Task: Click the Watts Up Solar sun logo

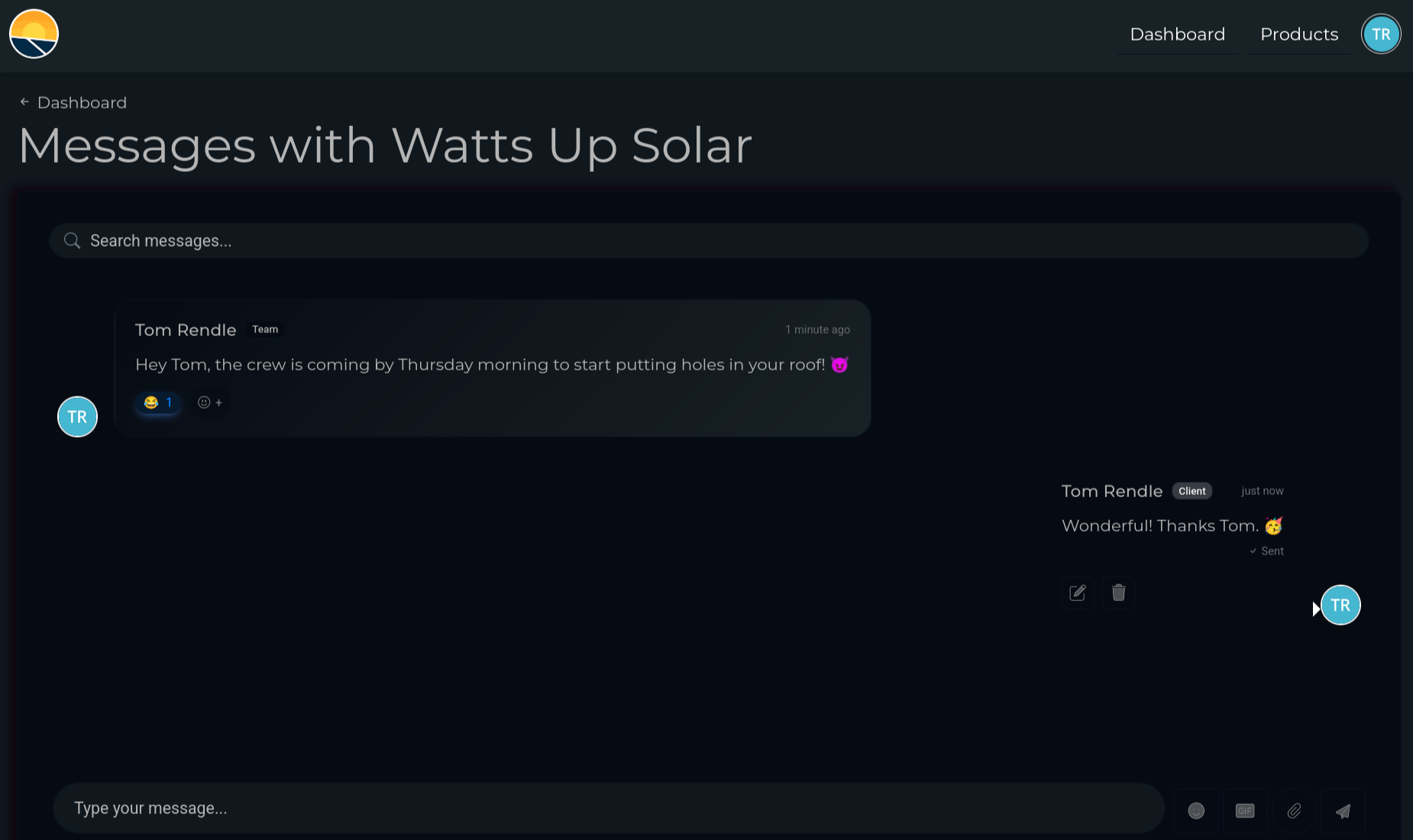Action: pyautogui.click(x=34, y=34)
